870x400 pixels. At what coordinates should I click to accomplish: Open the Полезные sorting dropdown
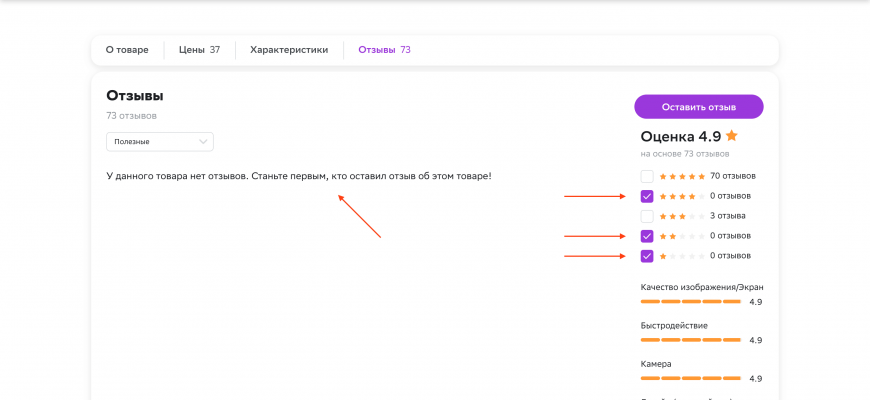pos(160,142)
